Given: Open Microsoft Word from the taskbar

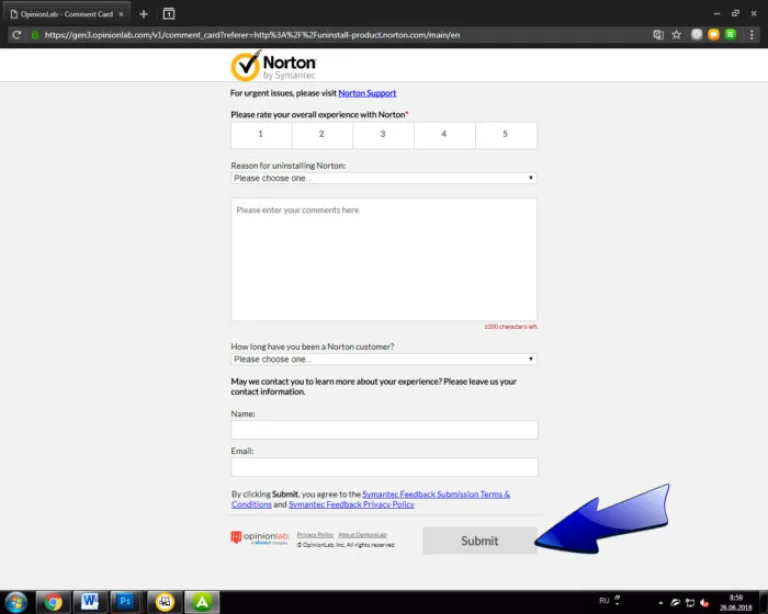Looking at the screenshot, I should pyautogui.click(x=90, y=602).
